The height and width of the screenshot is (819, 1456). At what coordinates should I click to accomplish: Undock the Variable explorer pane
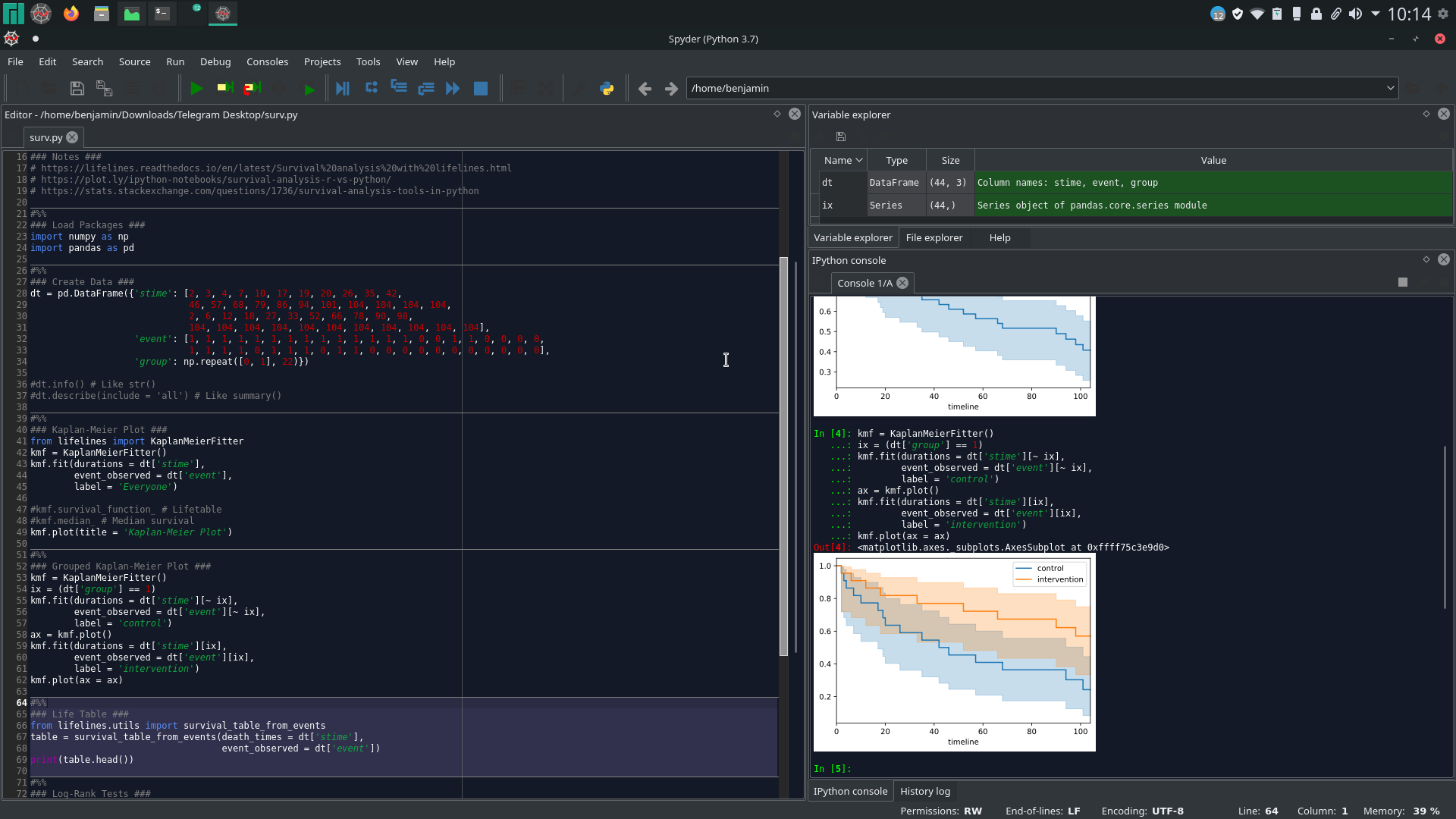1426,114
